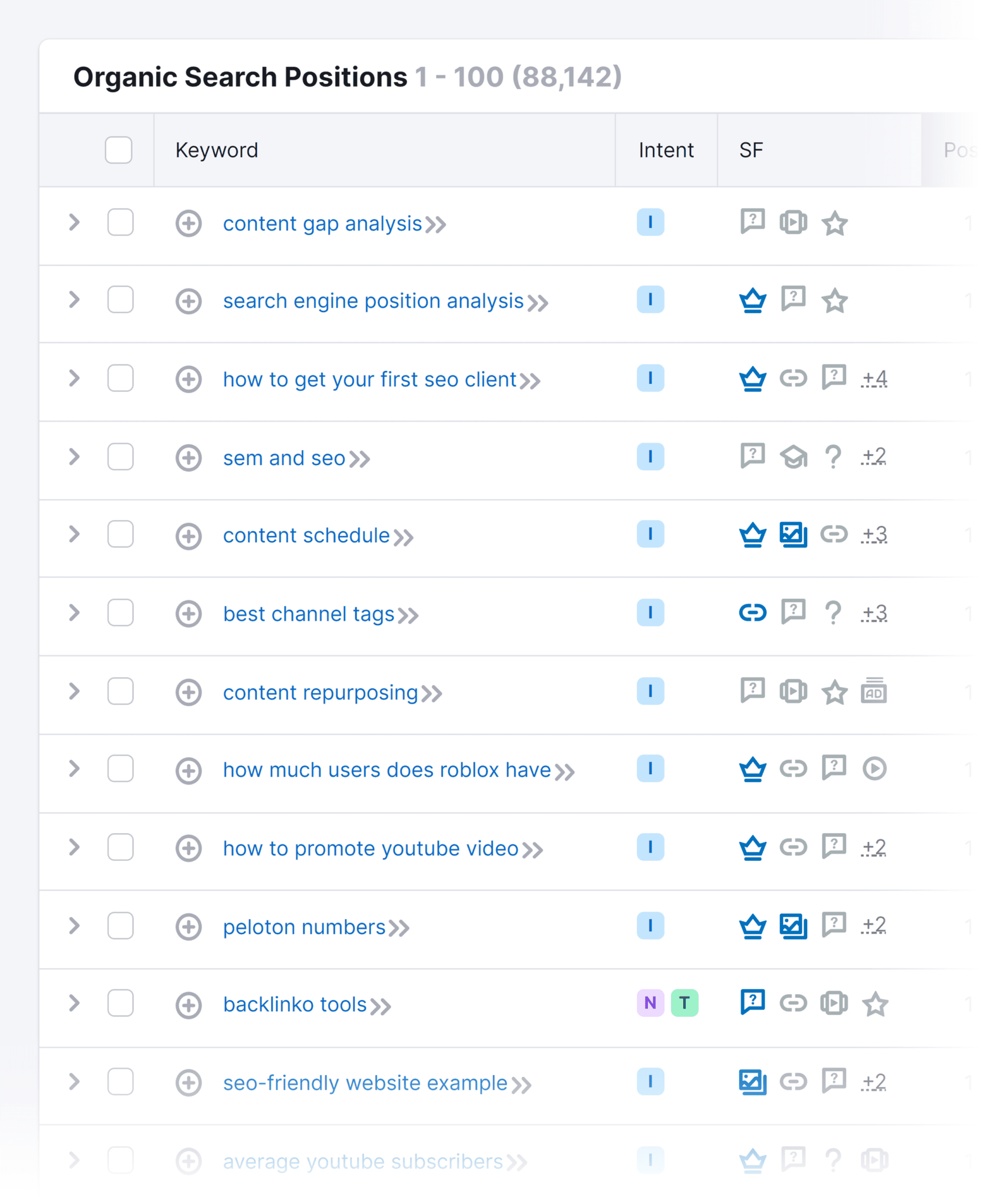Expand the +4 extra SERP features for how to get your first seo client
The height and width of the screenshot is (1204, 996).
(x=874, y=379)
